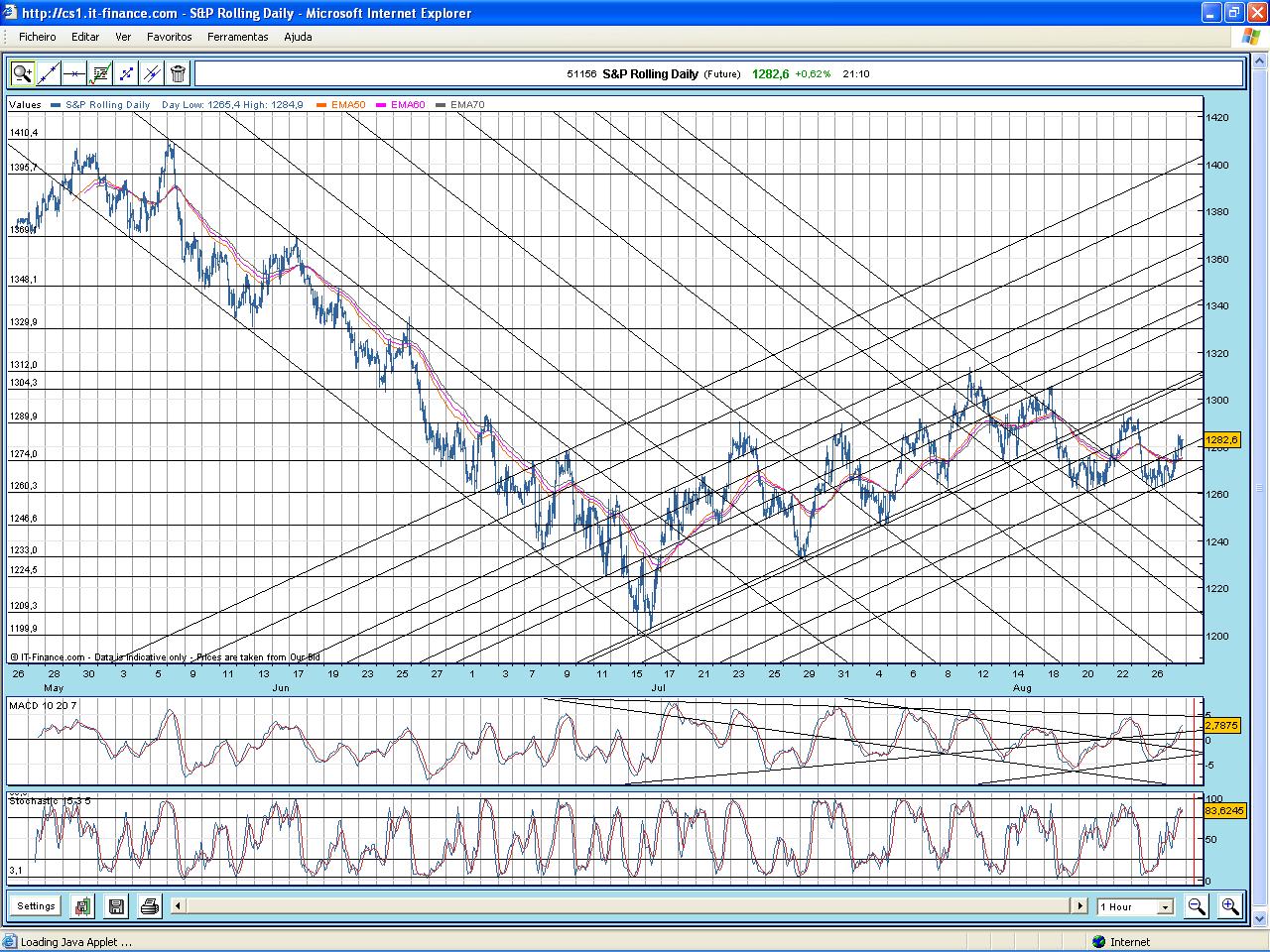Click the Aug month label on time axis
The width and height of the screenshot is (1270, 952).
[1022, 687]
